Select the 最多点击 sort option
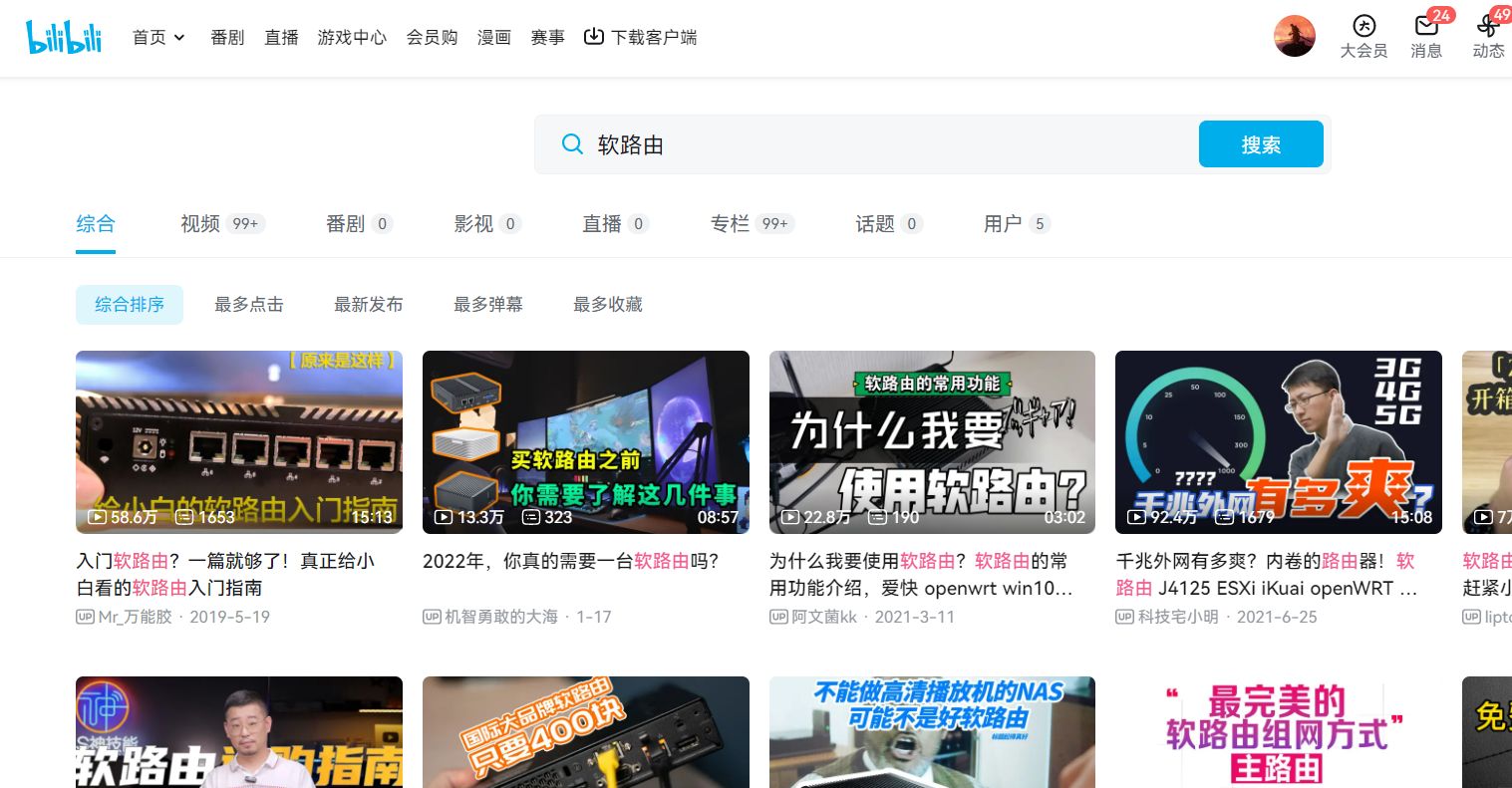Screen dimensions: 1512x788 coord(249,304)
